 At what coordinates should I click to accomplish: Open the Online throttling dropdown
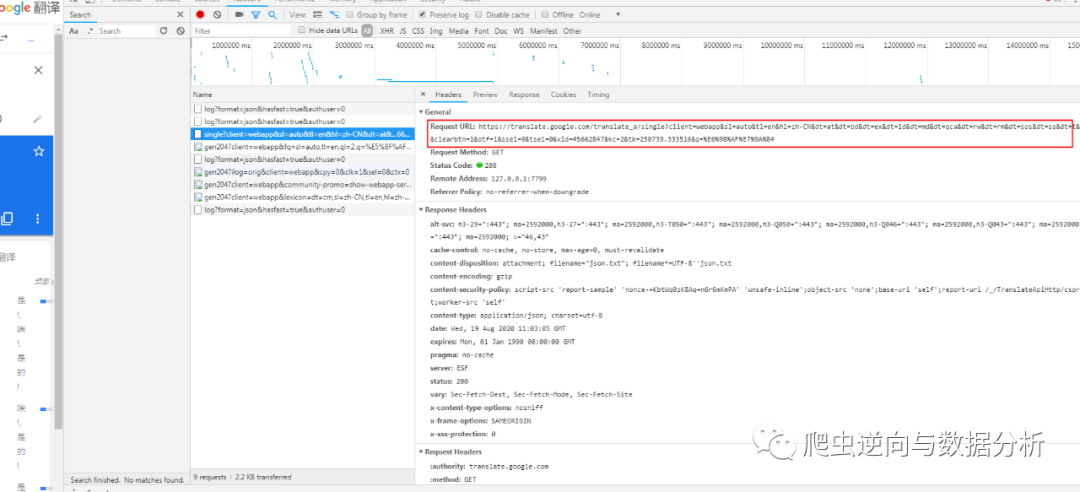[x=599, y=14]
